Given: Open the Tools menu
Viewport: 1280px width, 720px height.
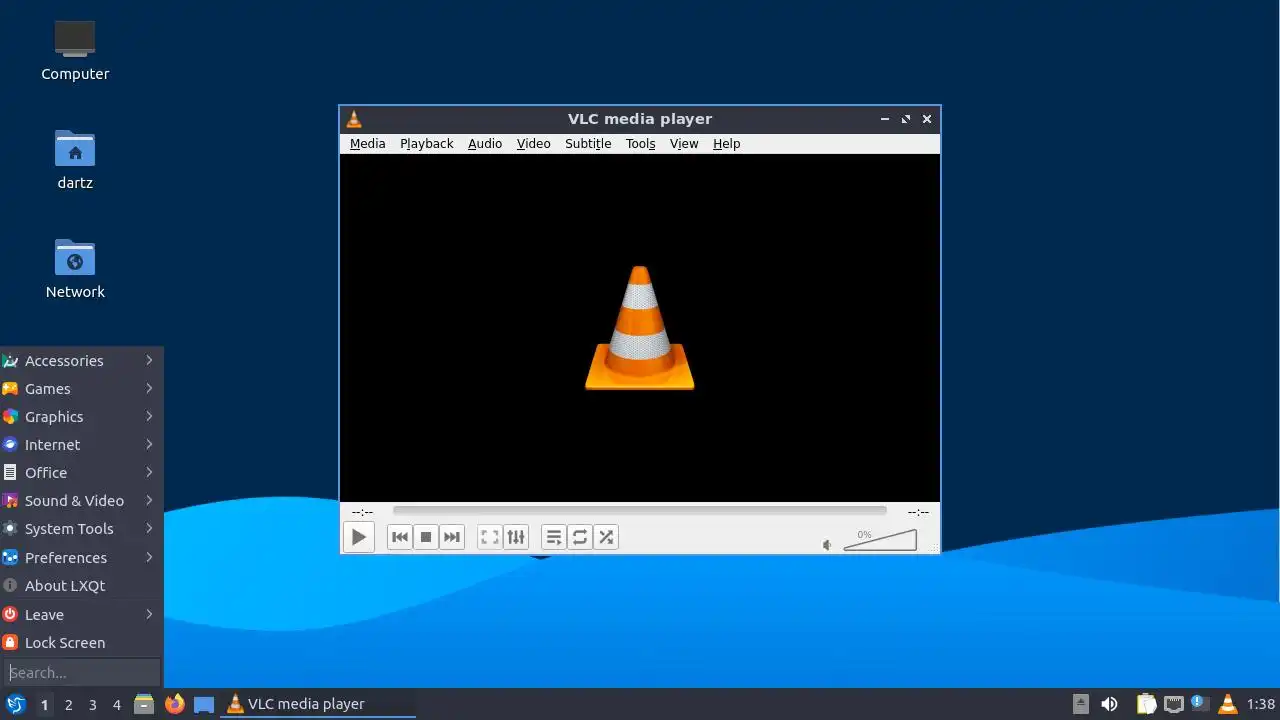Looking at the screenshot, I should (641, 144).
